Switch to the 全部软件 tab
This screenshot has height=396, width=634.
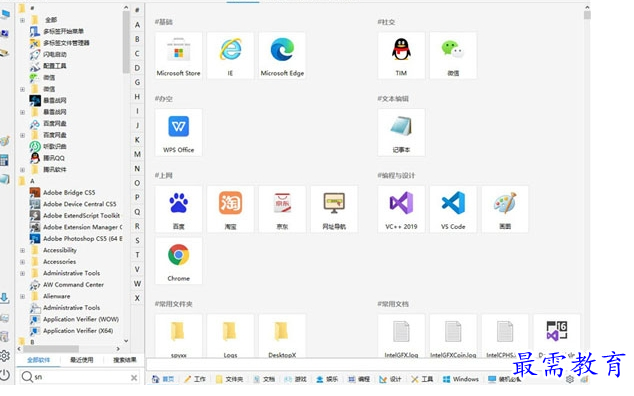[39, 360]
